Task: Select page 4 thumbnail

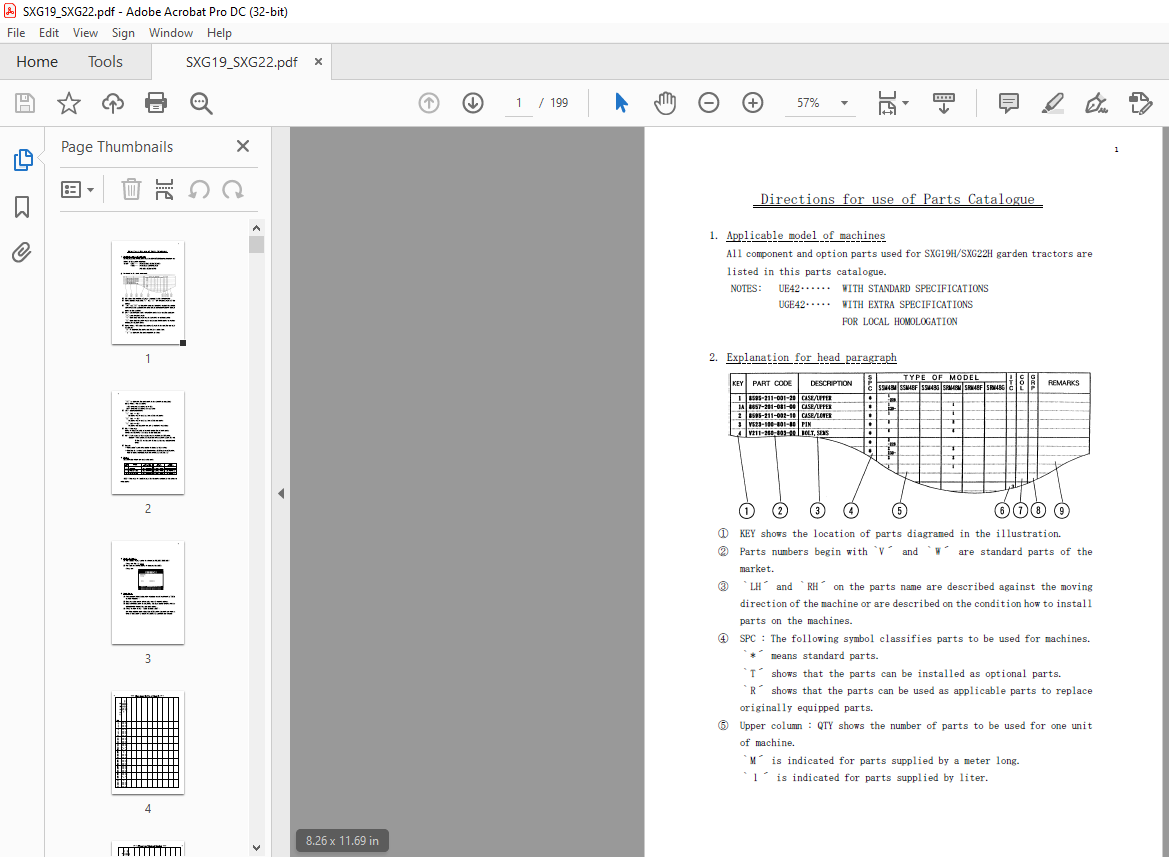Action: pos(148,742)
